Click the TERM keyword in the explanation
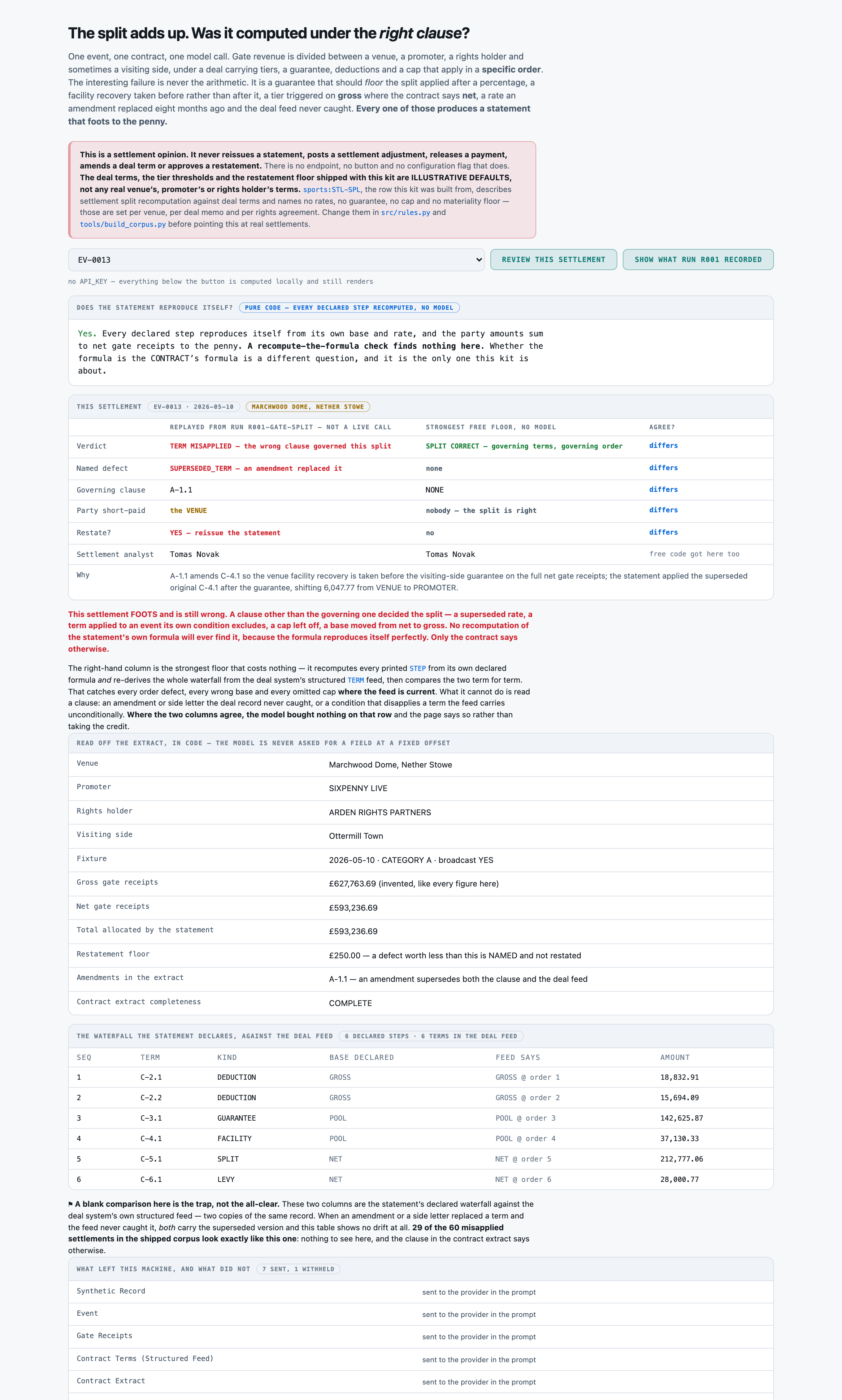The image size is (842, 1400). 356,680
